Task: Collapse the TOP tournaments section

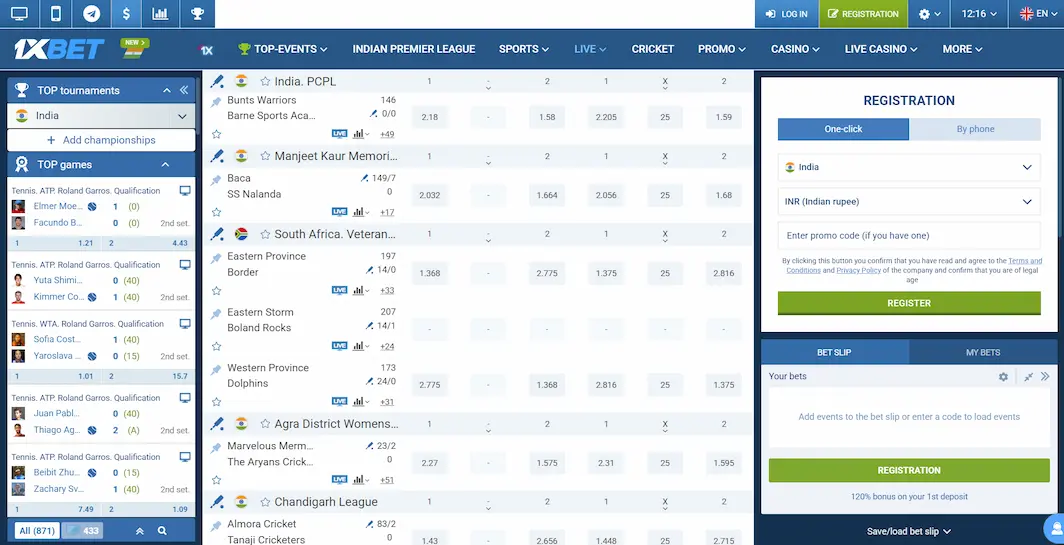Action: pos(167,90)
